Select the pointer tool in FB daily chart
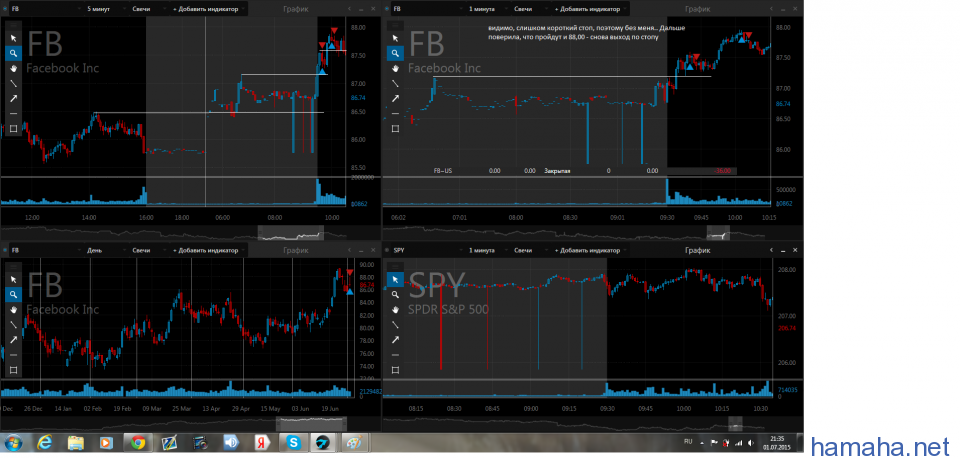The height and width of the screenshot is (458, 960). 13,279
